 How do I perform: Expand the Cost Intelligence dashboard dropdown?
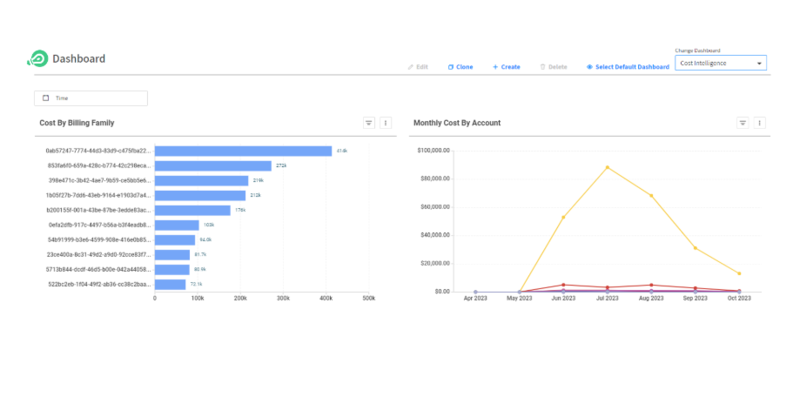tap(721, 63)
